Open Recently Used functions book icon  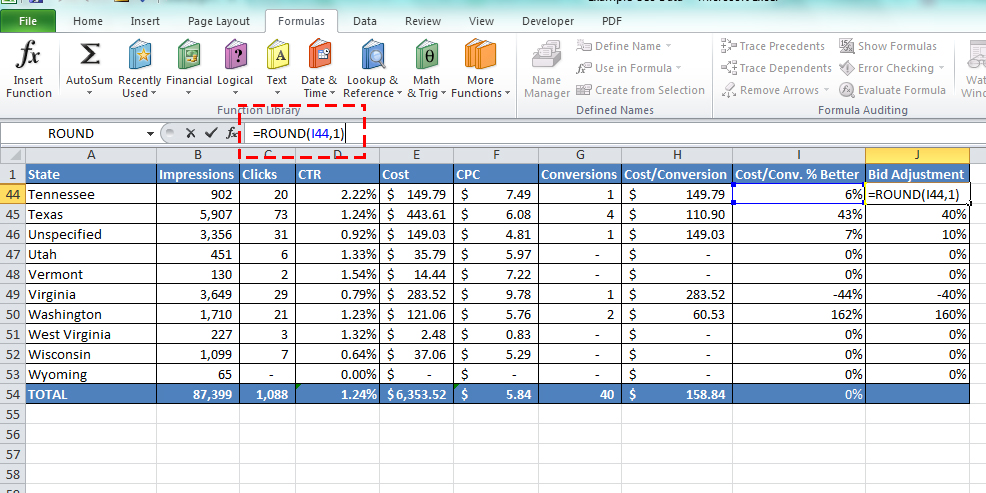[140, 55]
